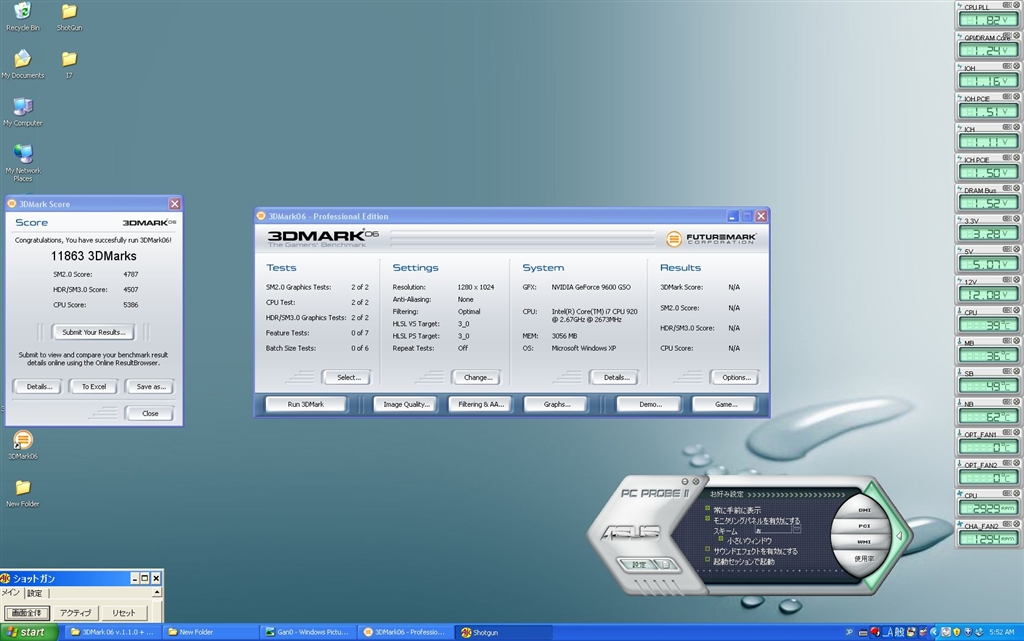Open the スキーム dropdown in PC Probe
This screenshot has height=641, width=1024.
coord(797,530)
